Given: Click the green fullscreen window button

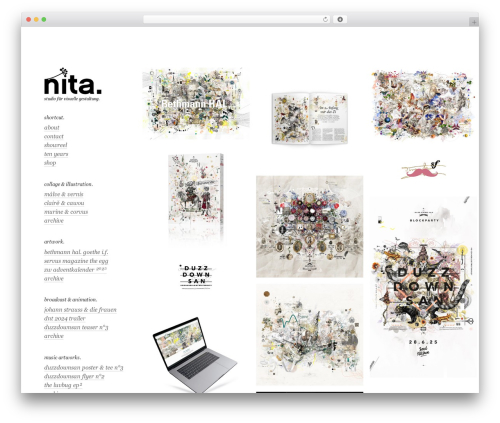Looking at the screenshot, I should point(44,19).
